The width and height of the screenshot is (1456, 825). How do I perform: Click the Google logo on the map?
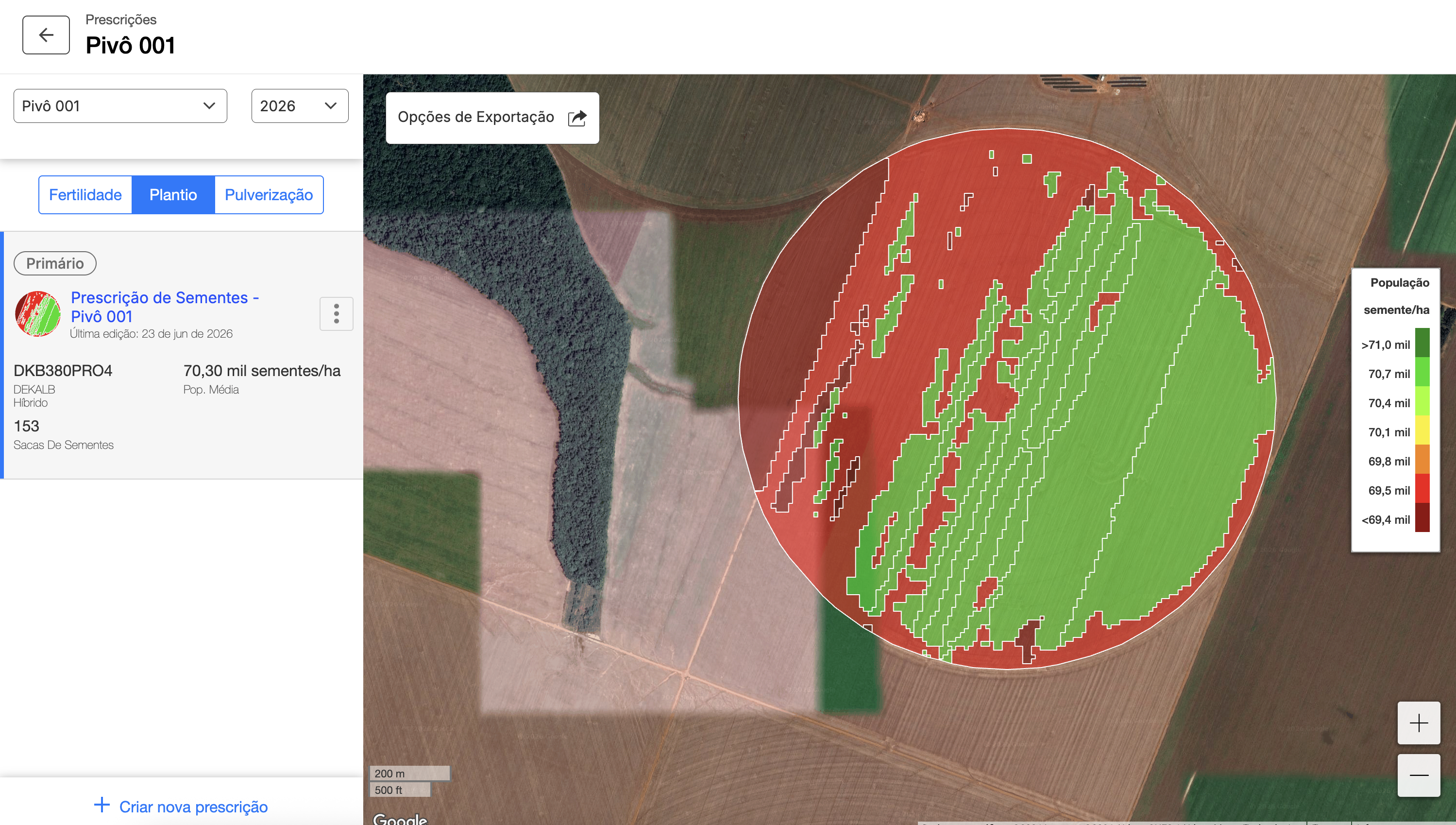coord(400,819)
